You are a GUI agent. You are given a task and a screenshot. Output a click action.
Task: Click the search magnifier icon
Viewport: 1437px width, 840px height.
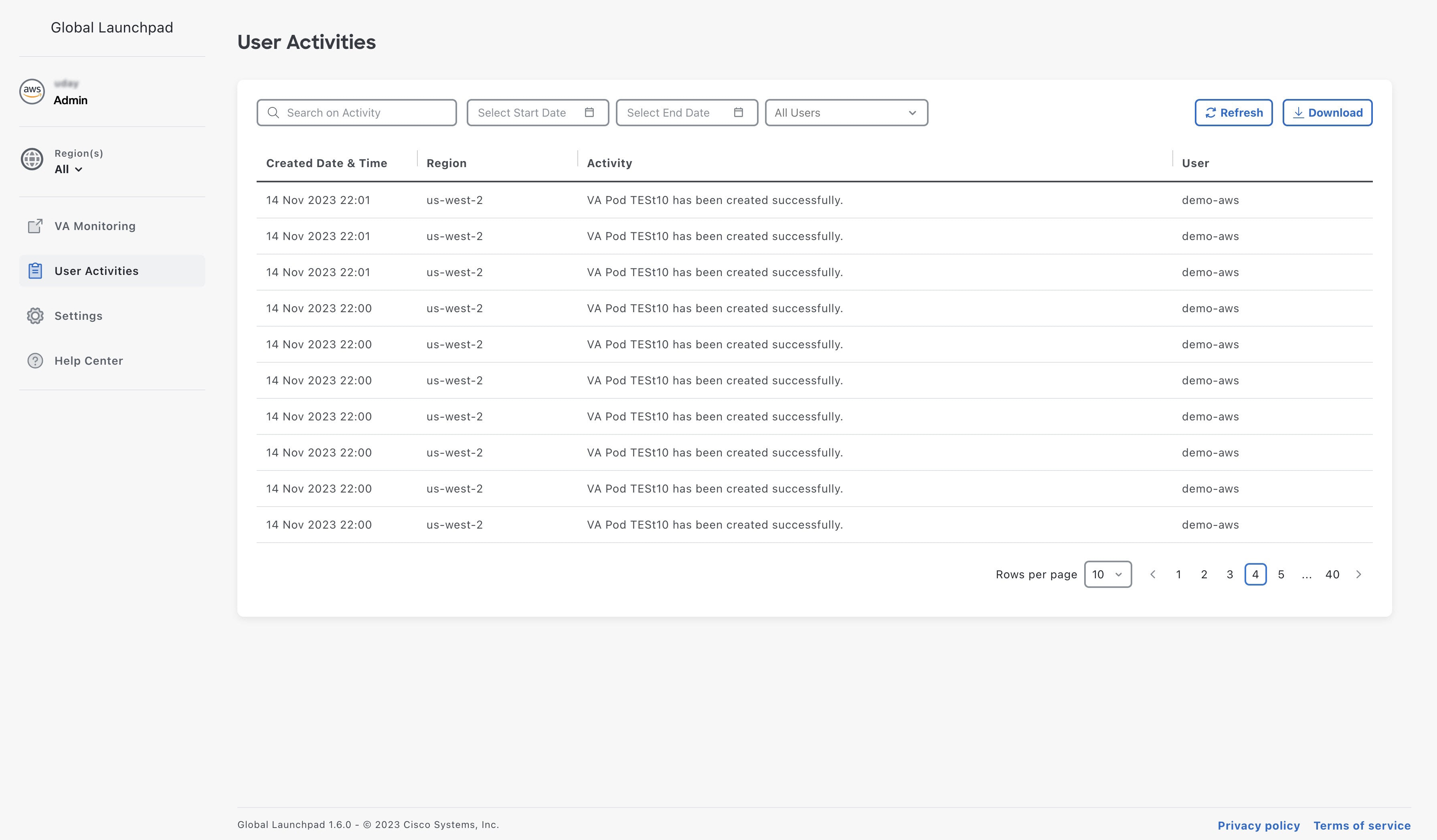pyautogui.click(x=273, y=112)
